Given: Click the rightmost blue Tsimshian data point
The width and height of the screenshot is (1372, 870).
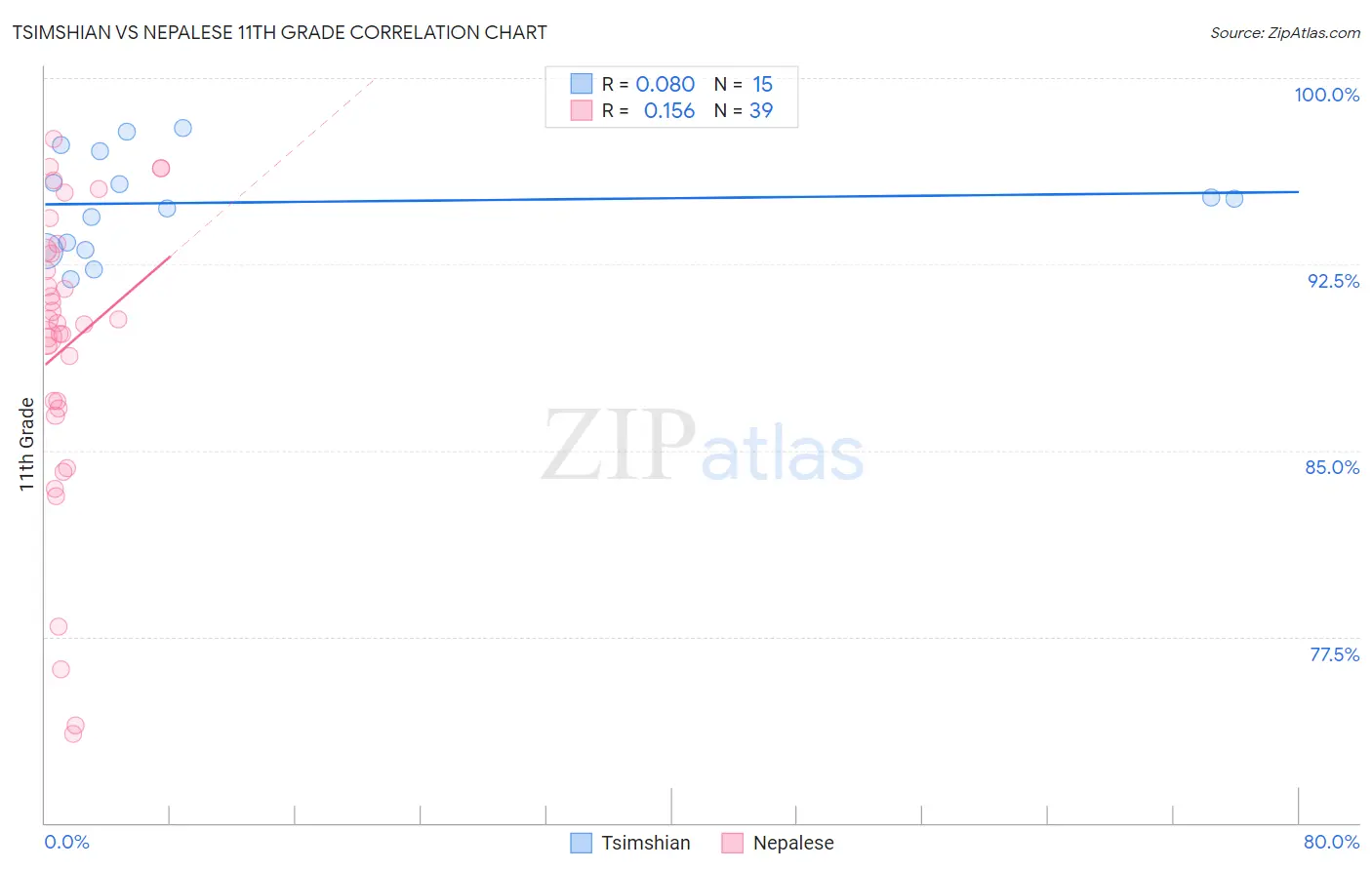Looking at the screenshot, I should [x=1234, y=199].
